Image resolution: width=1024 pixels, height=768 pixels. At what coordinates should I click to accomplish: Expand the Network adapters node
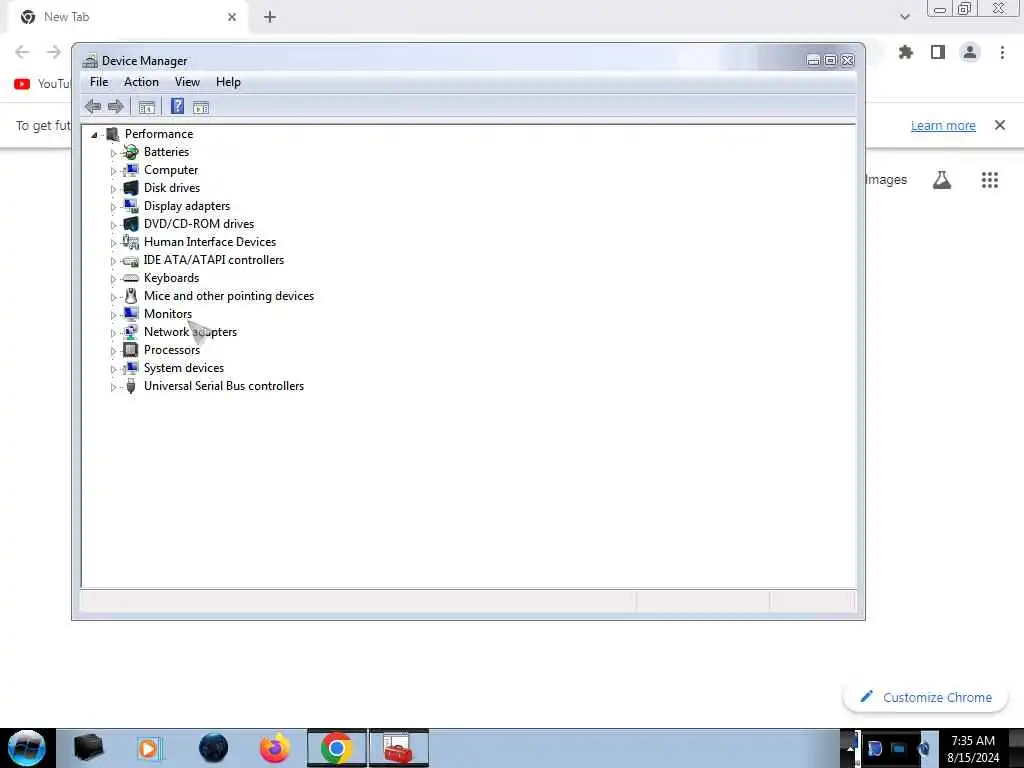[113, 333]
